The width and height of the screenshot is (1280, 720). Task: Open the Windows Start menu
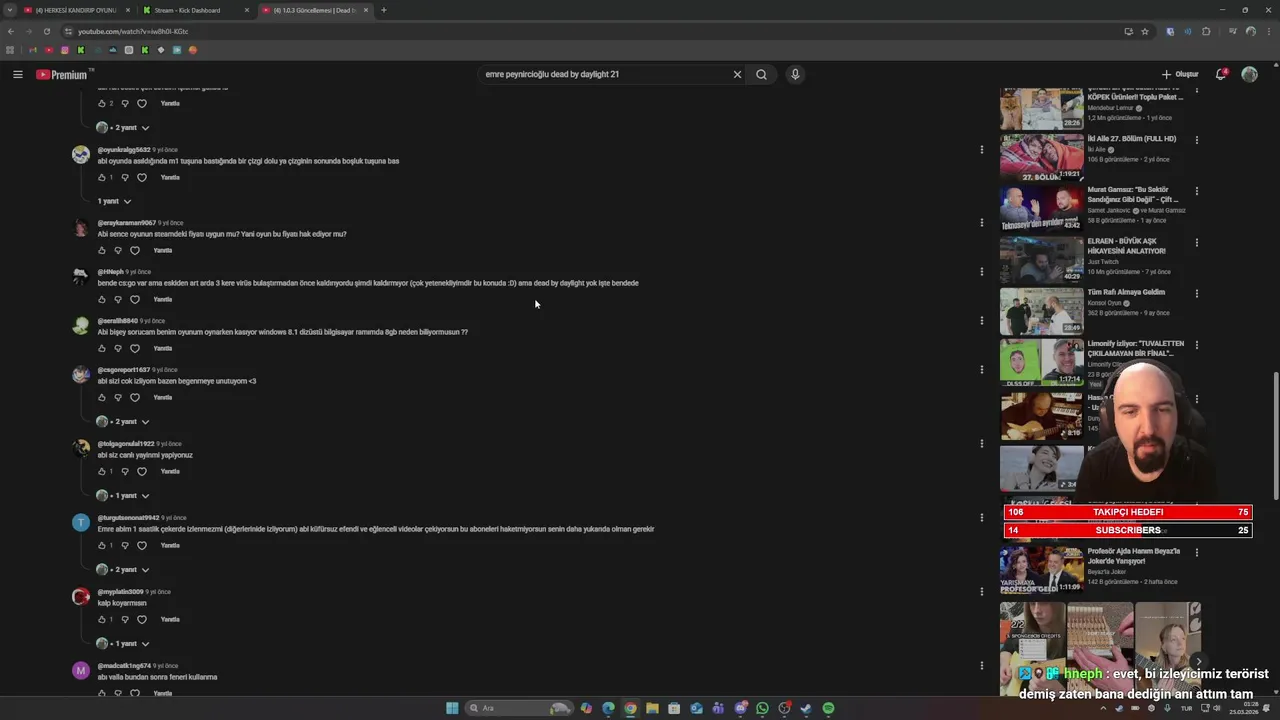pos(452,708)
